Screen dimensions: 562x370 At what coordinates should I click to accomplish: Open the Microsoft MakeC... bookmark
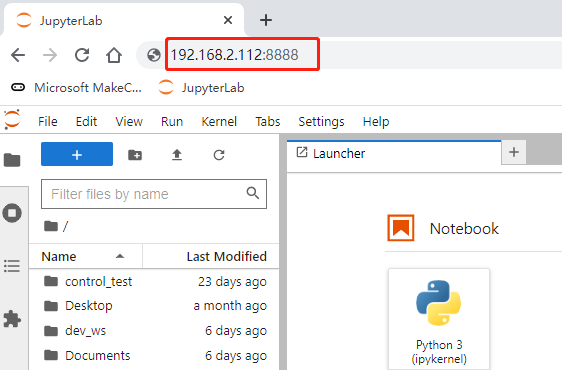(76, 88)
